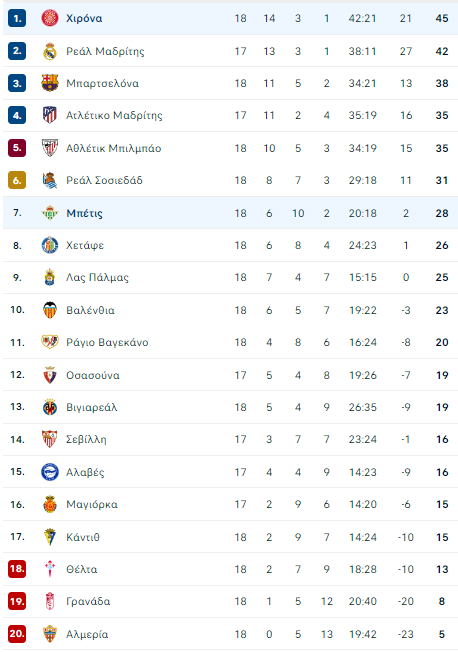
Task: Click the Αλμερία team name
Action: [87, 634]
